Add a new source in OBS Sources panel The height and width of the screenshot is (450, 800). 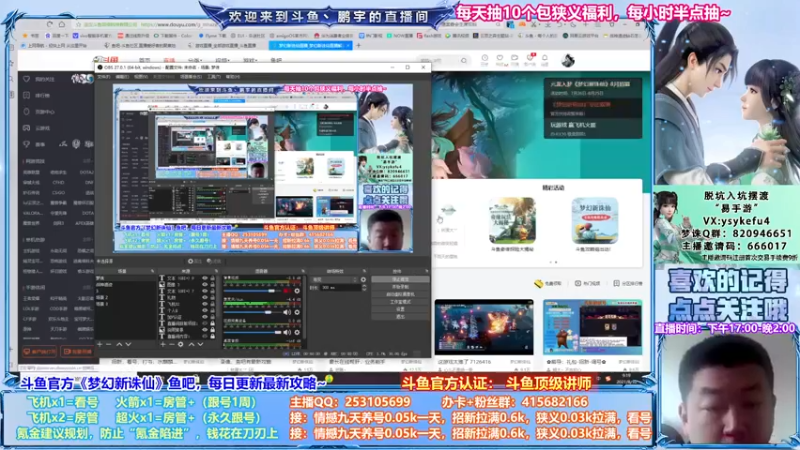[x=163, y=344]
